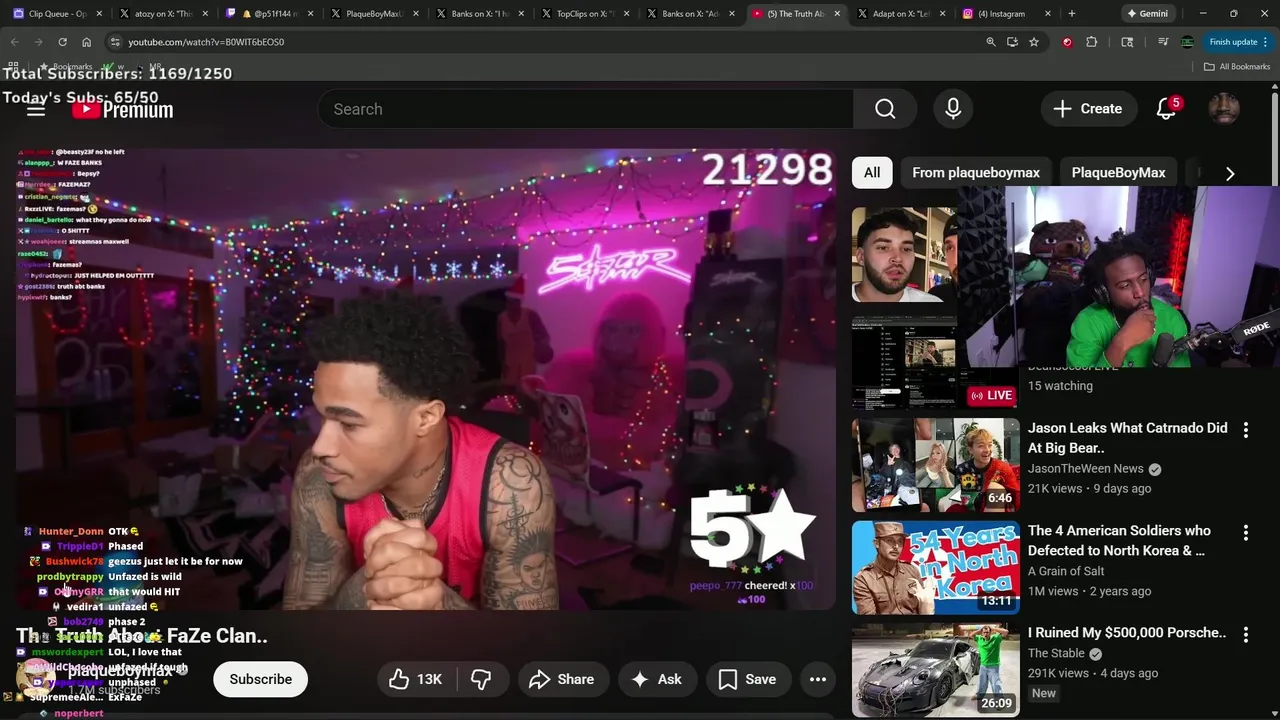Show more filter chips with right arrow

point(1230,173)
